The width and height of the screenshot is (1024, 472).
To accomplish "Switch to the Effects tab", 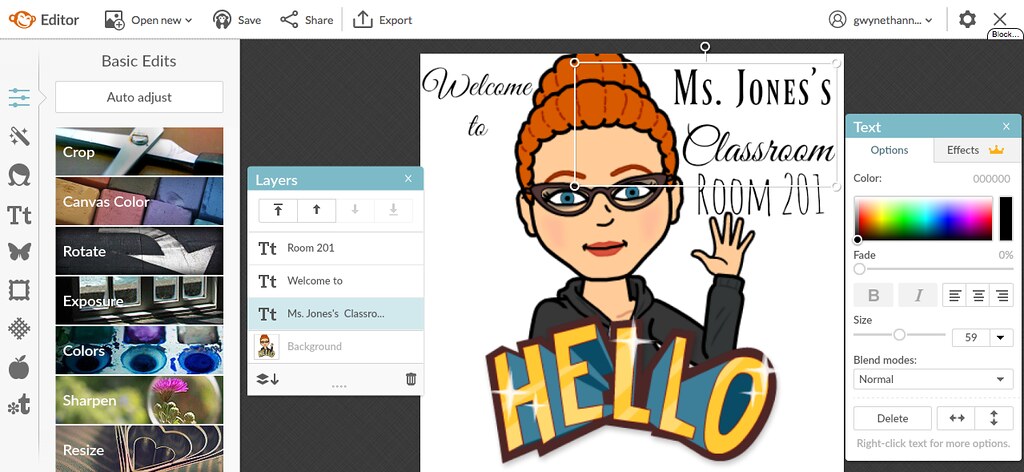I will click(973, 150).
